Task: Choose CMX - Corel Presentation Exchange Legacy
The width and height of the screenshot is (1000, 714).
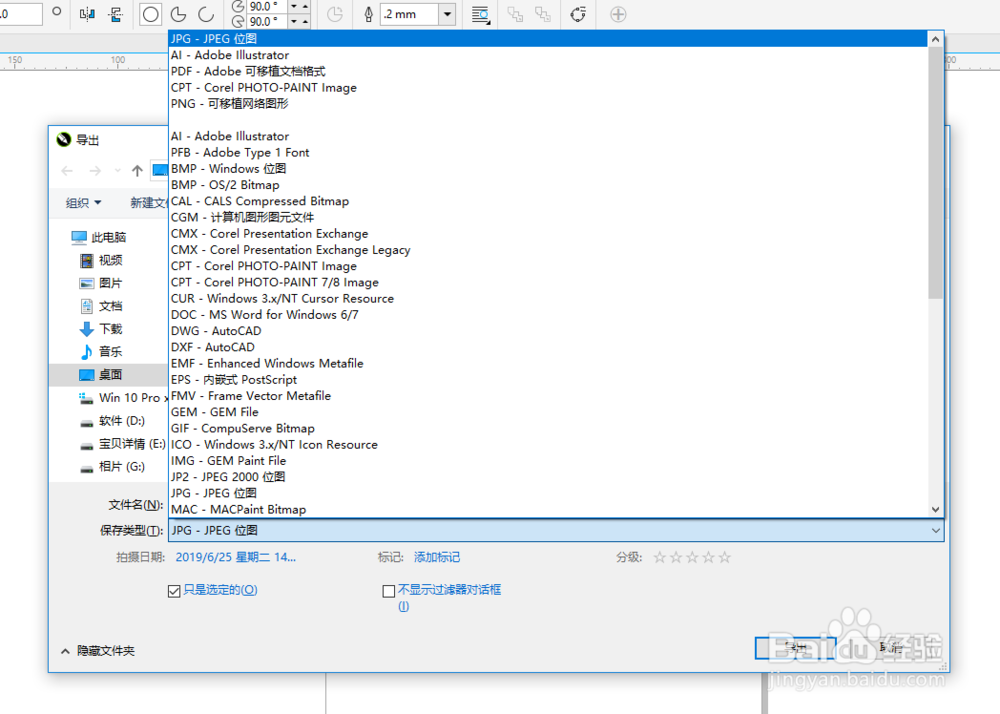Action: tap(548, 250)
